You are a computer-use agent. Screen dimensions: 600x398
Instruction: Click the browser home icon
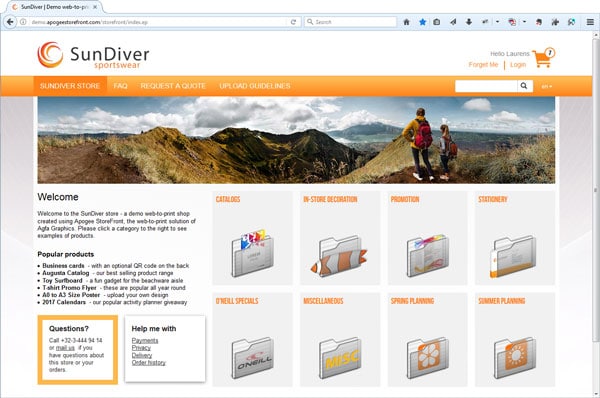point(406,22)
